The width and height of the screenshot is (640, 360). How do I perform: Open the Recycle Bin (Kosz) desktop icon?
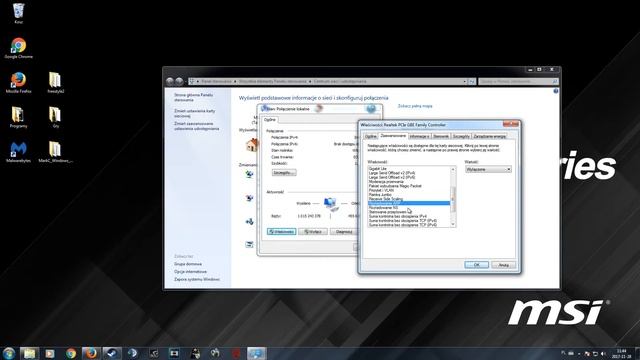tap(18, 13)
